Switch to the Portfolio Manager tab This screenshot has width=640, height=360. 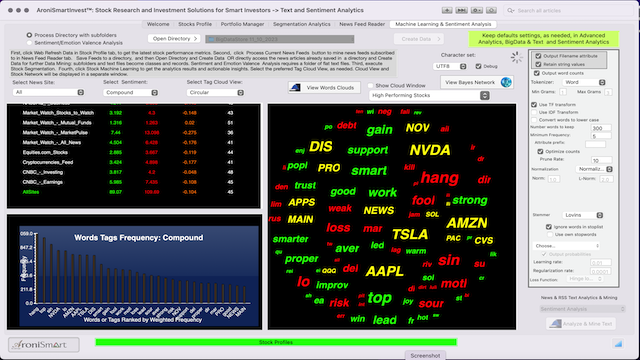(x=242, y=24)
